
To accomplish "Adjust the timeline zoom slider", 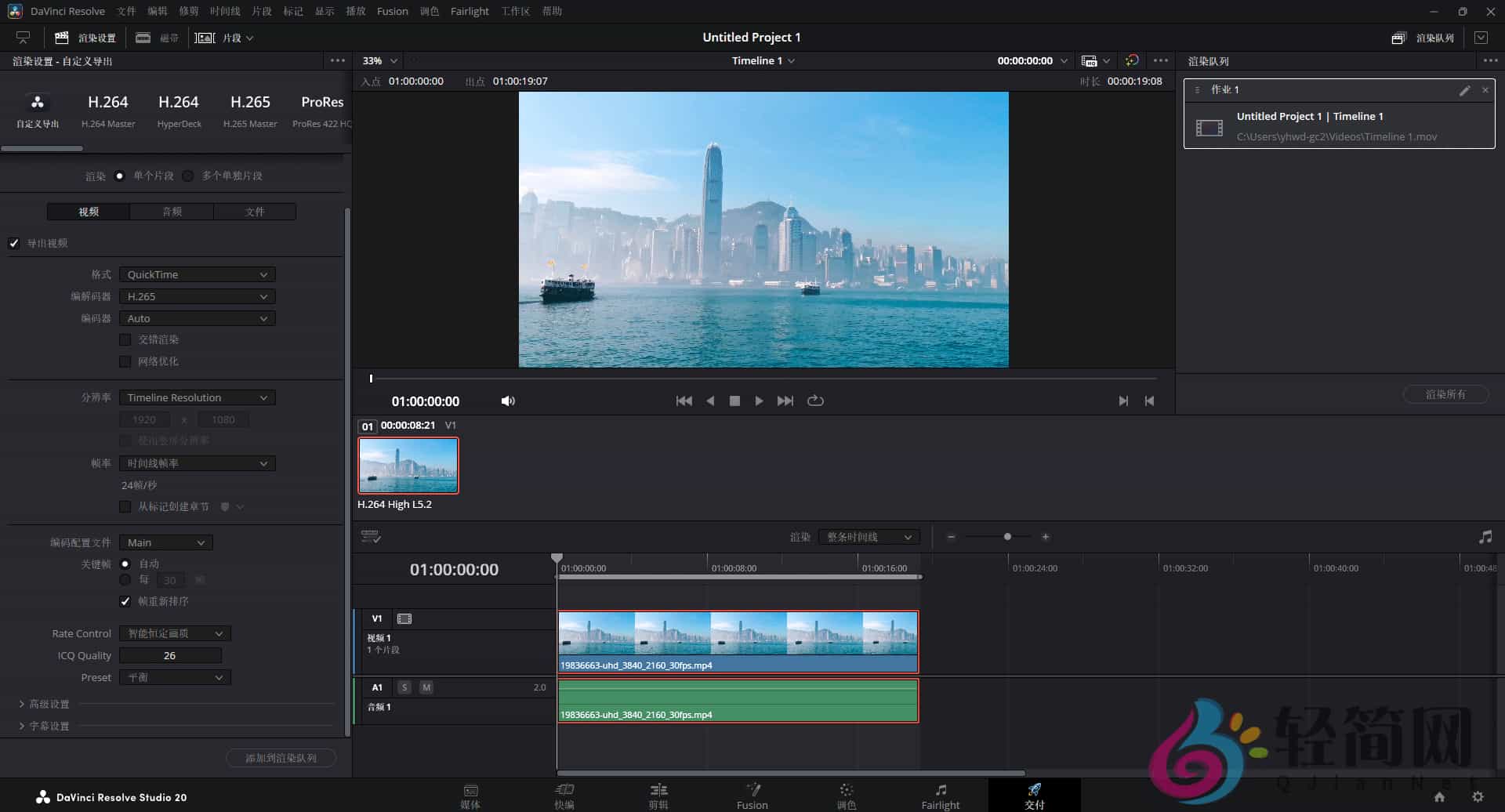I will coord(1006,536).
